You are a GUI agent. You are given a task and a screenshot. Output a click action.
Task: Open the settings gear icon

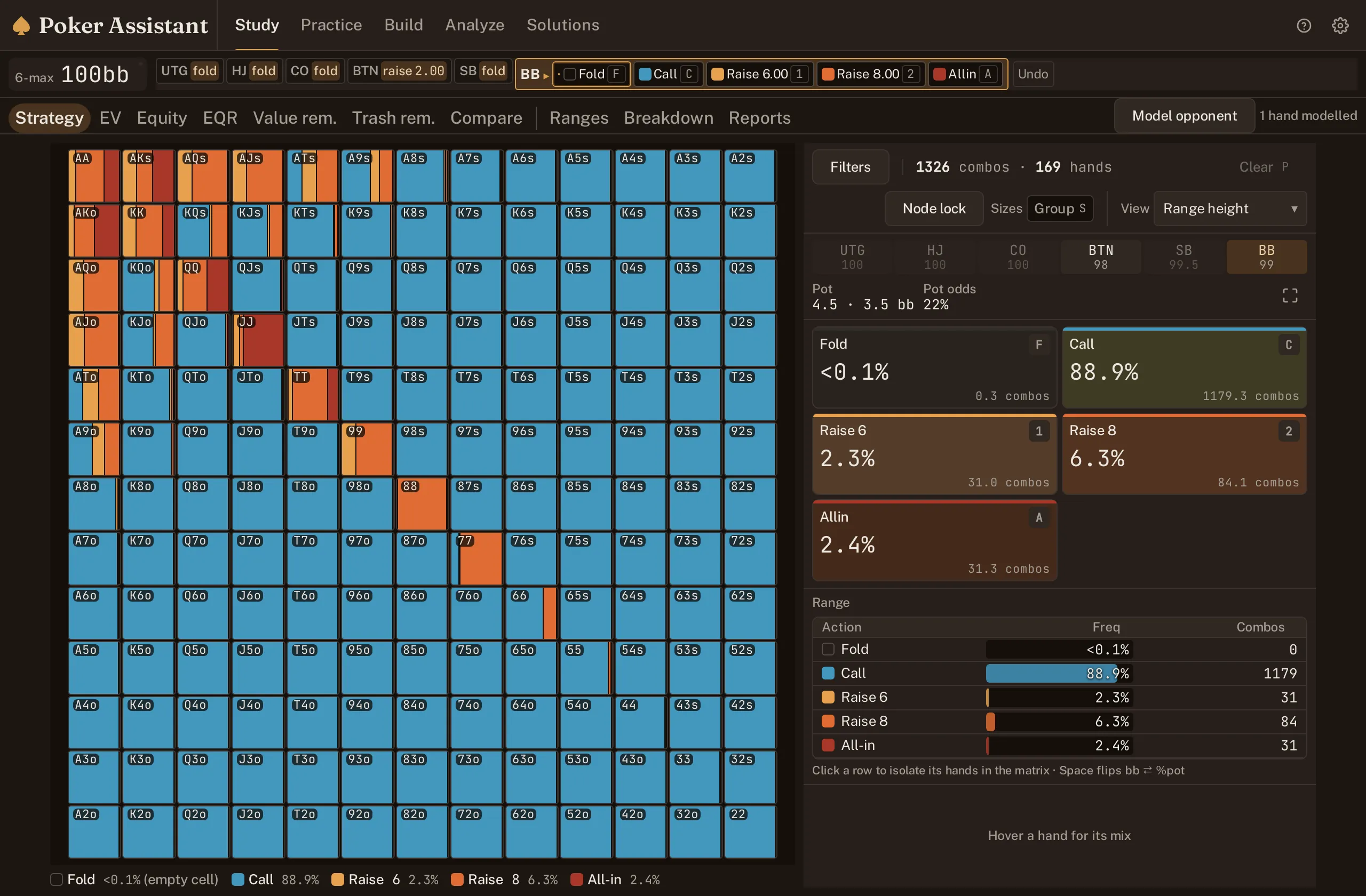pyautogui.click(x=1340, y=25)
